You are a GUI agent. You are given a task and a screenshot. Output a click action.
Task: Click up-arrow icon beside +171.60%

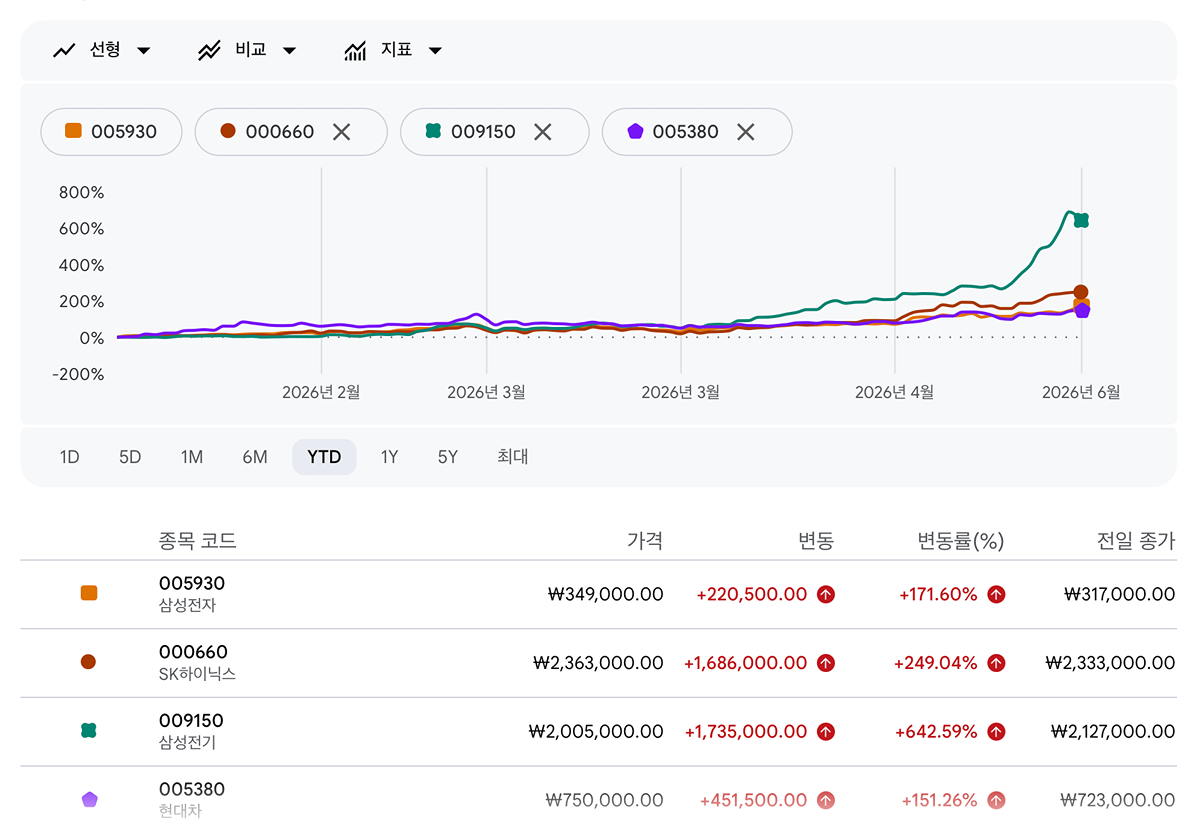click(996, 594)
